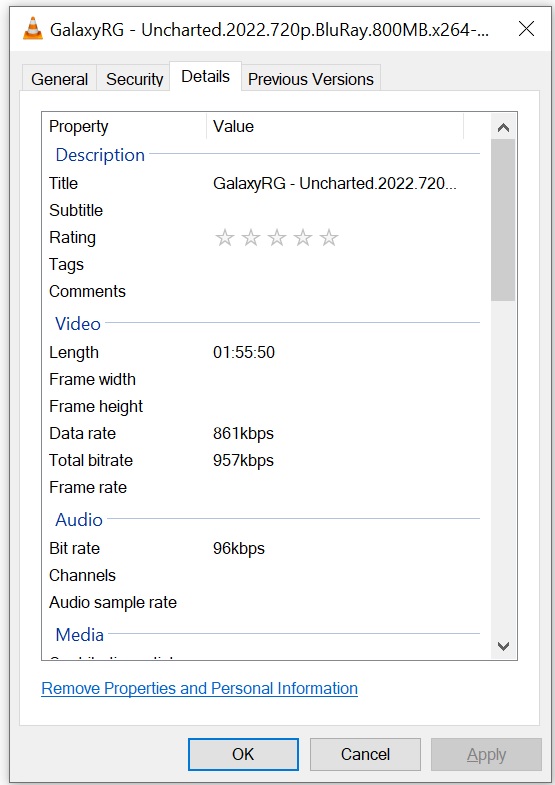Select the Audio sample rate label

(113, 603)
